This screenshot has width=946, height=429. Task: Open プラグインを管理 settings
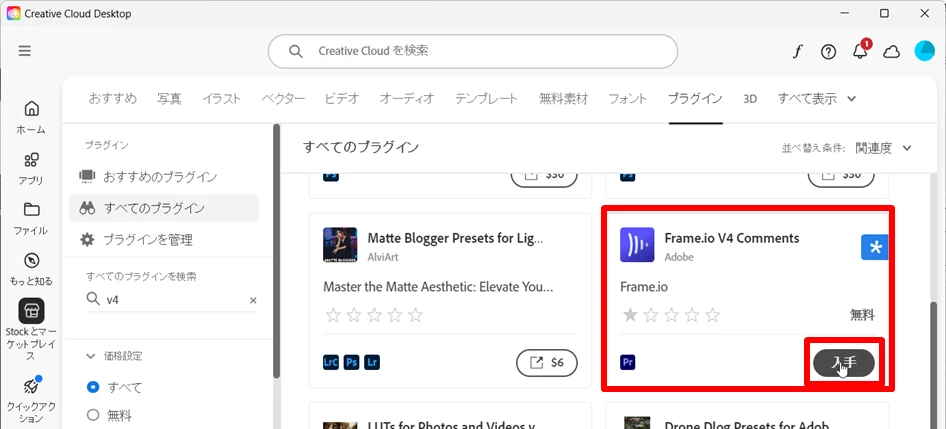(164, 240)
